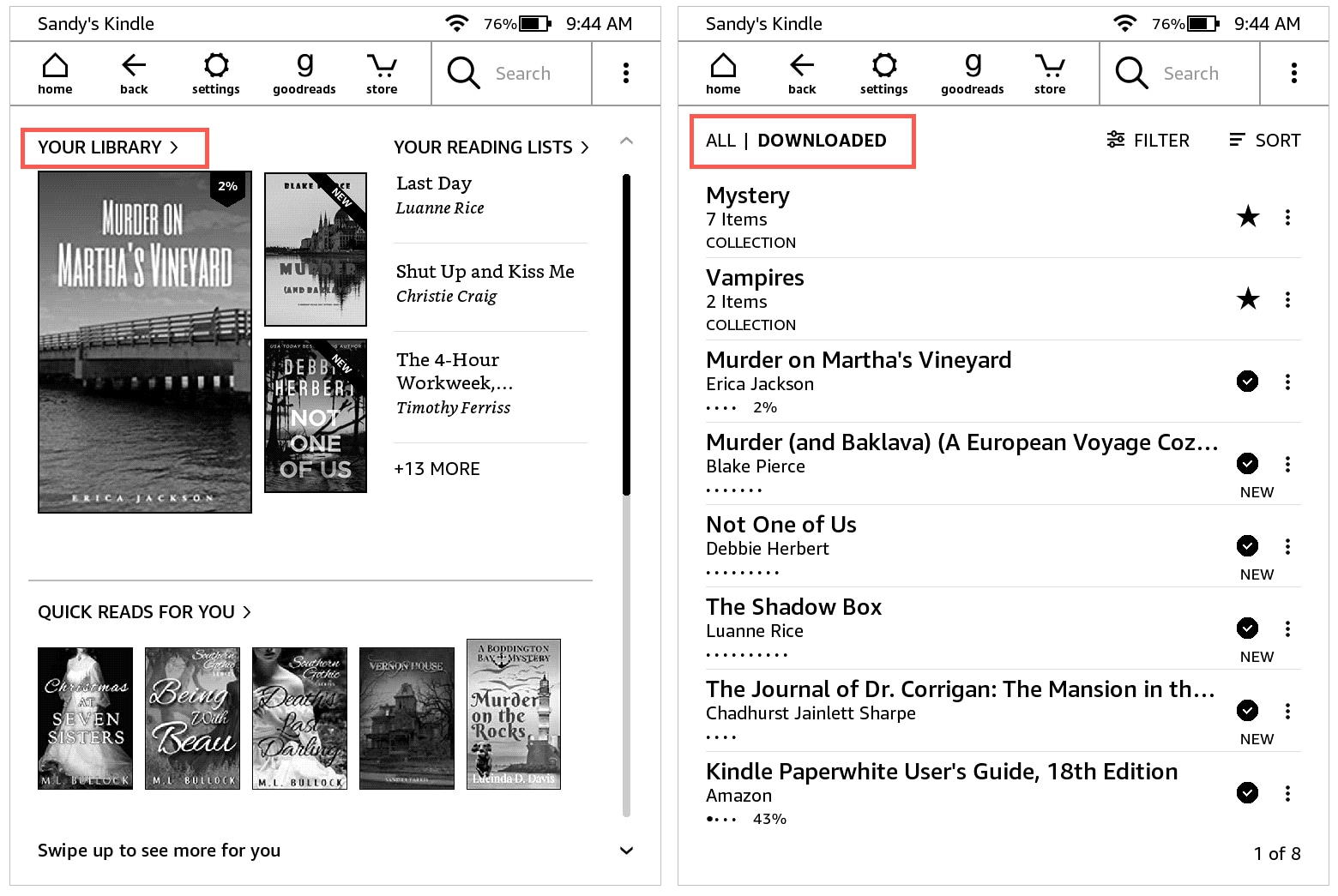Open options for Murder on Martha's Vineyard row
1338x896 pixels.
point(1287,382)
